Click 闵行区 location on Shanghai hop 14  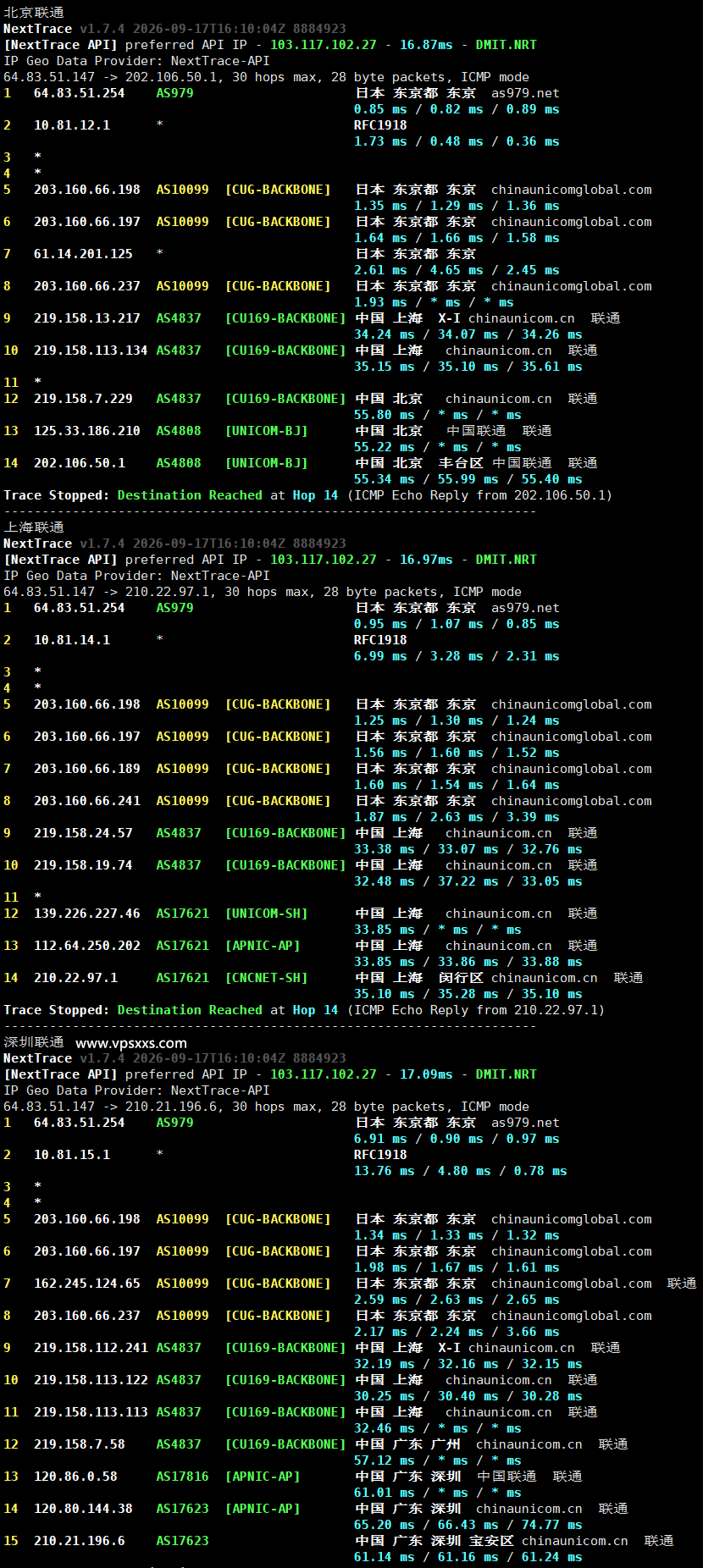tap(461, 978)
